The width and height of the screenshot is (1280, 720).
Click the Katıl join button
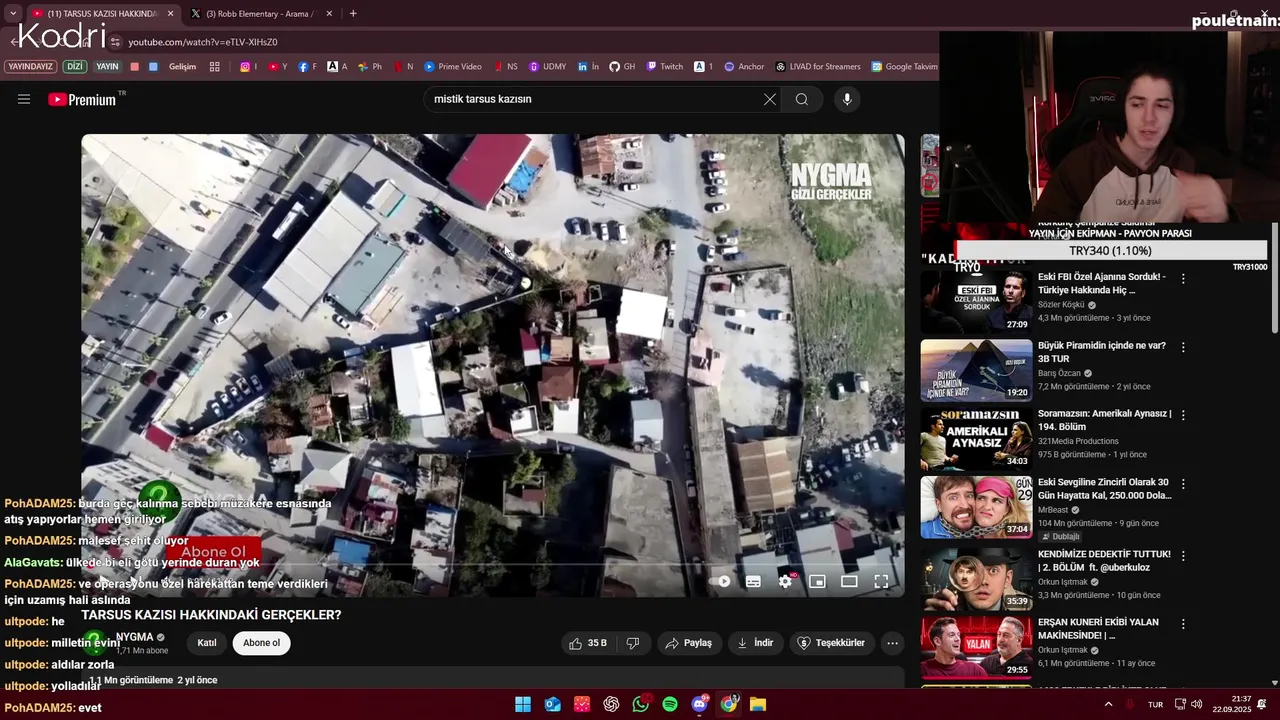207,643
